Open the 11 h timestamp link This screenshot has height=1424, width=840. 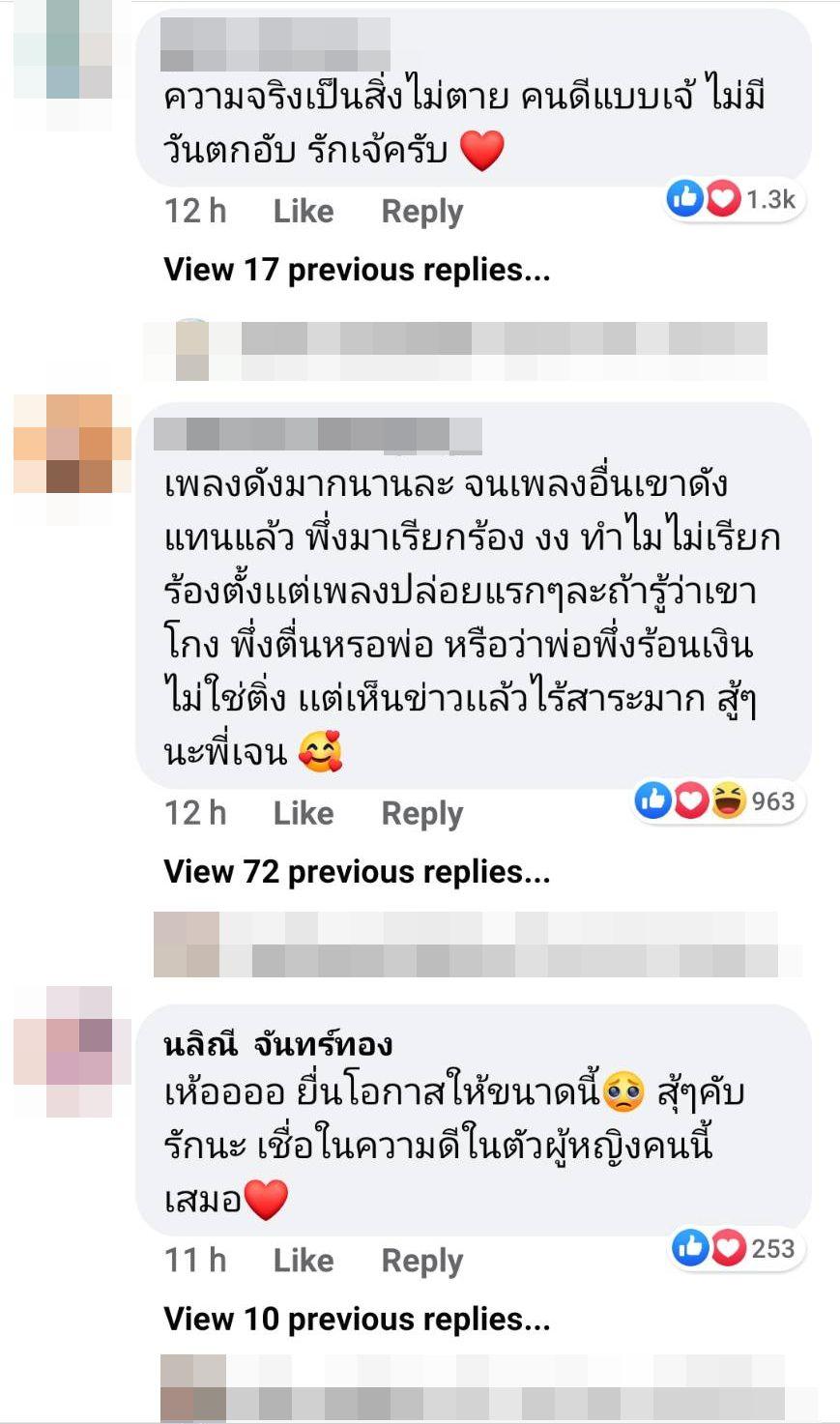195,1260
